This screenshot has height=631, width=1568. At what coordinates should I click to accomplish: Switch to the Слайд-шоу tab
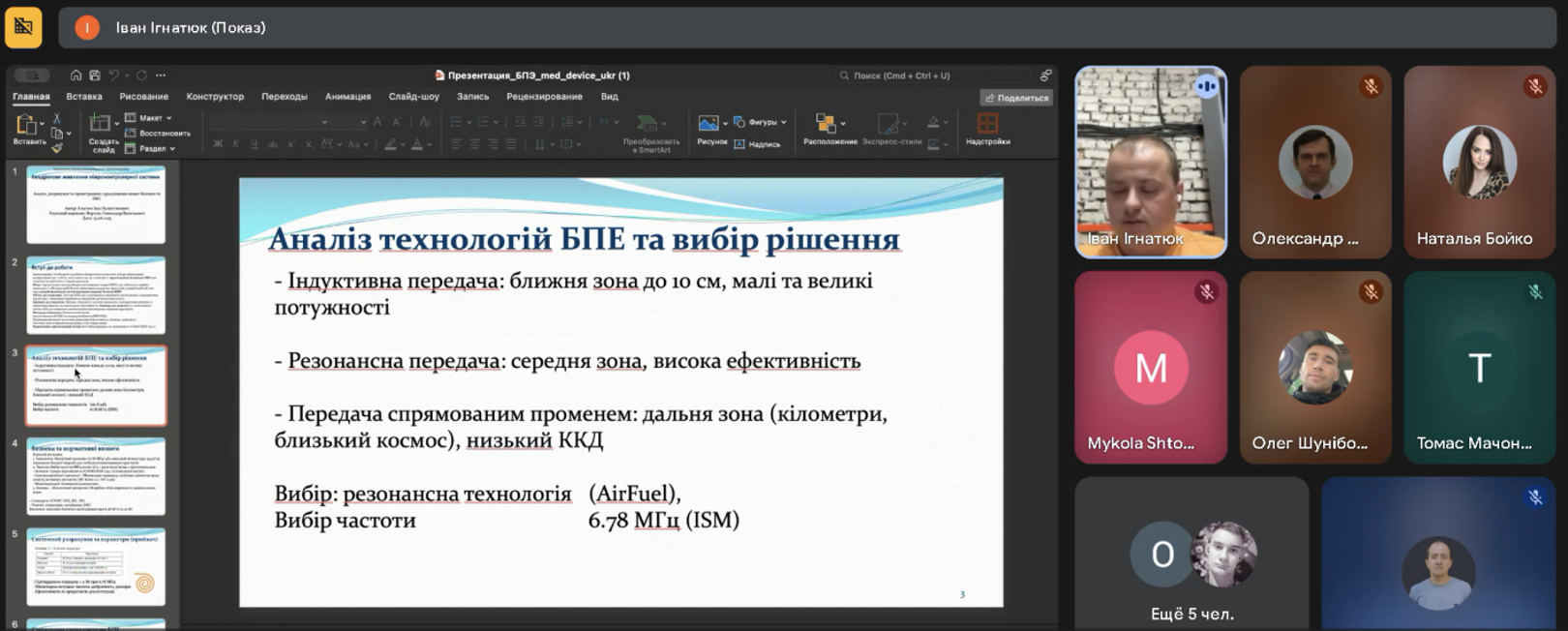point(413,97)
